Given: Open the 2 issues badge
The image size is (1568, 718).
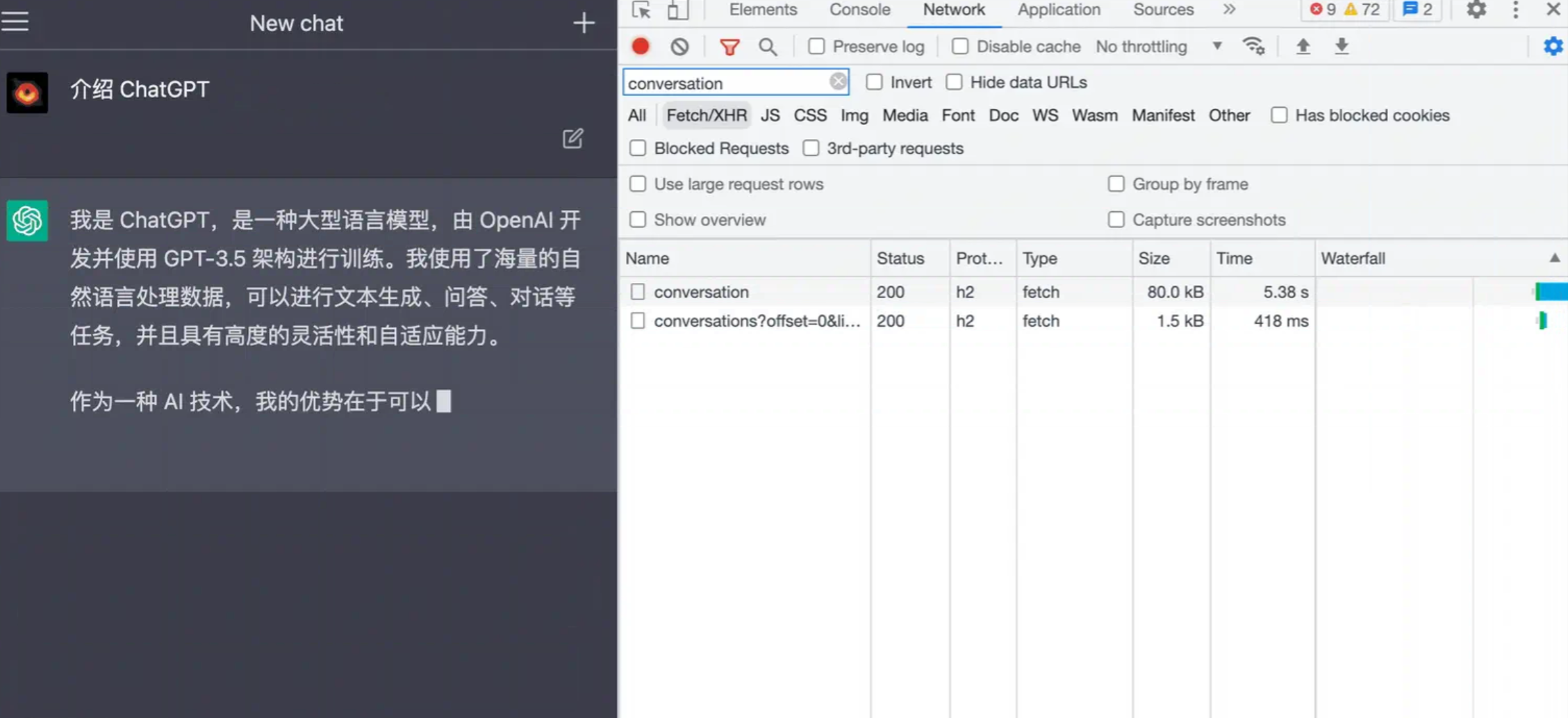Looking at the screenshot, I should point(1417,10).
